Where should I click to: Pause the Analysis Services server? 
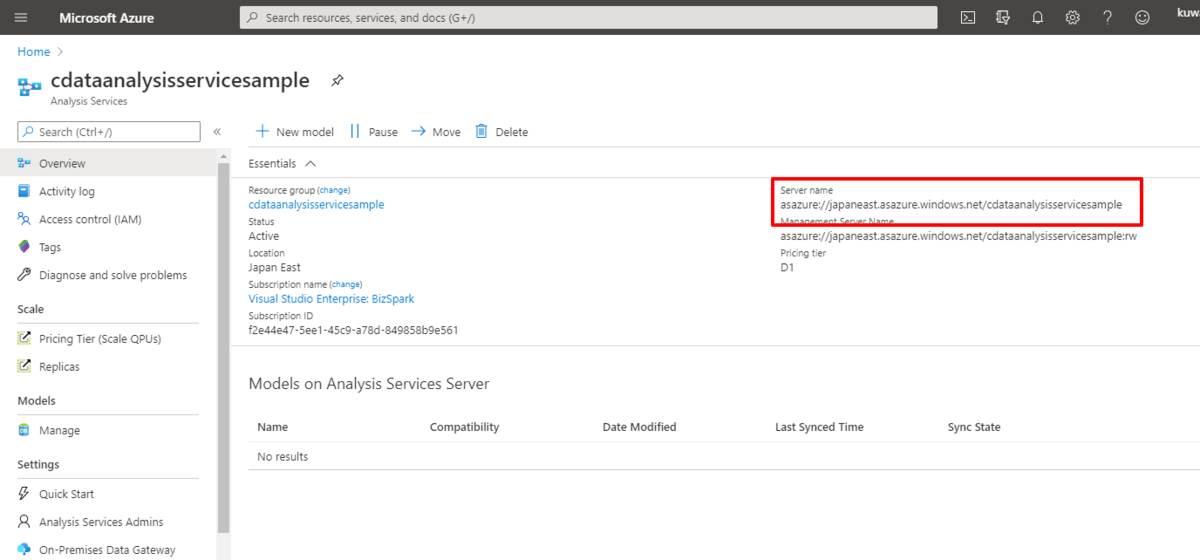click(x=374, y=132)
